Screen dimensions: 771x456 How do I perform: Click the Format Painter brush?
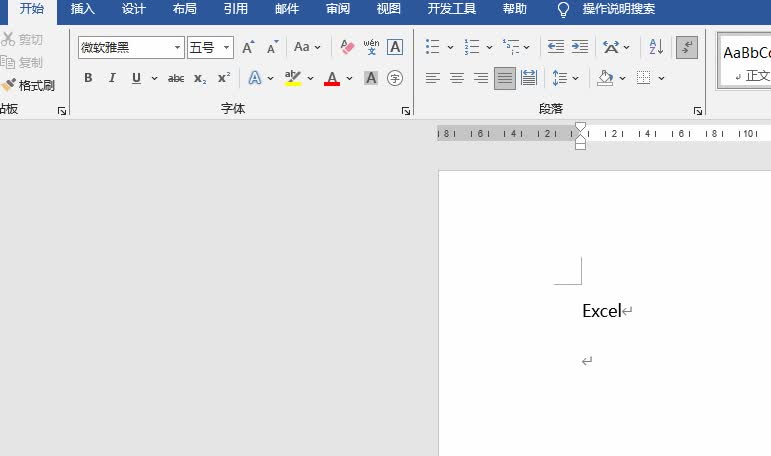[x=8, y=85]
